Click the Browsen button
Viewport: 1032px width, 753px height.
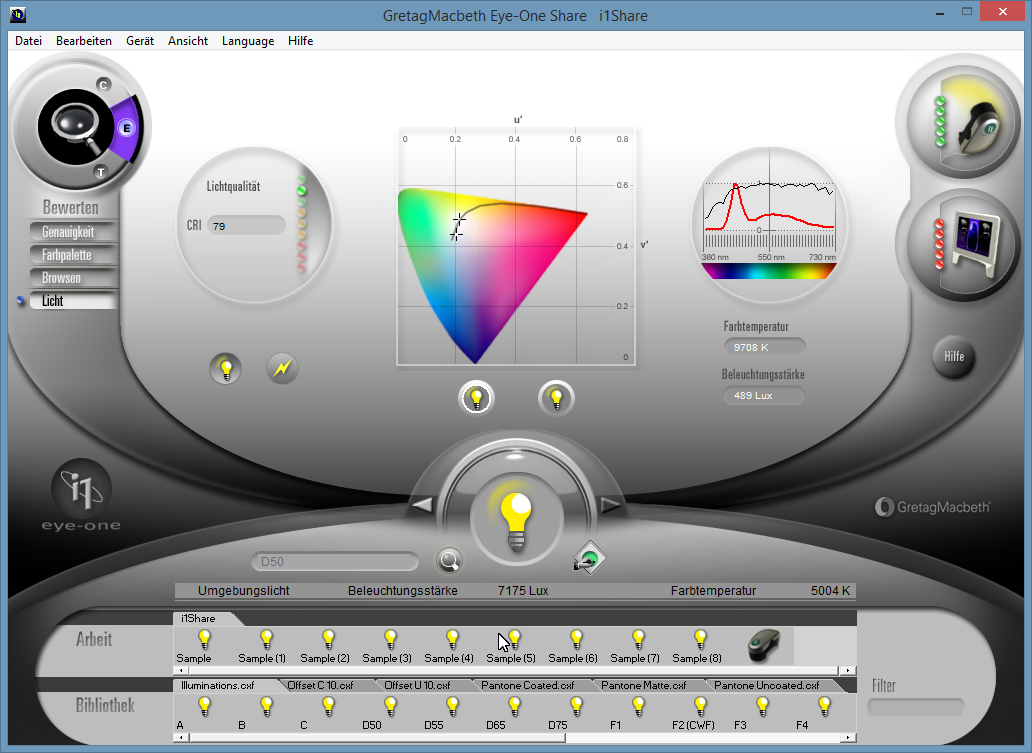(x=74, y=278)
